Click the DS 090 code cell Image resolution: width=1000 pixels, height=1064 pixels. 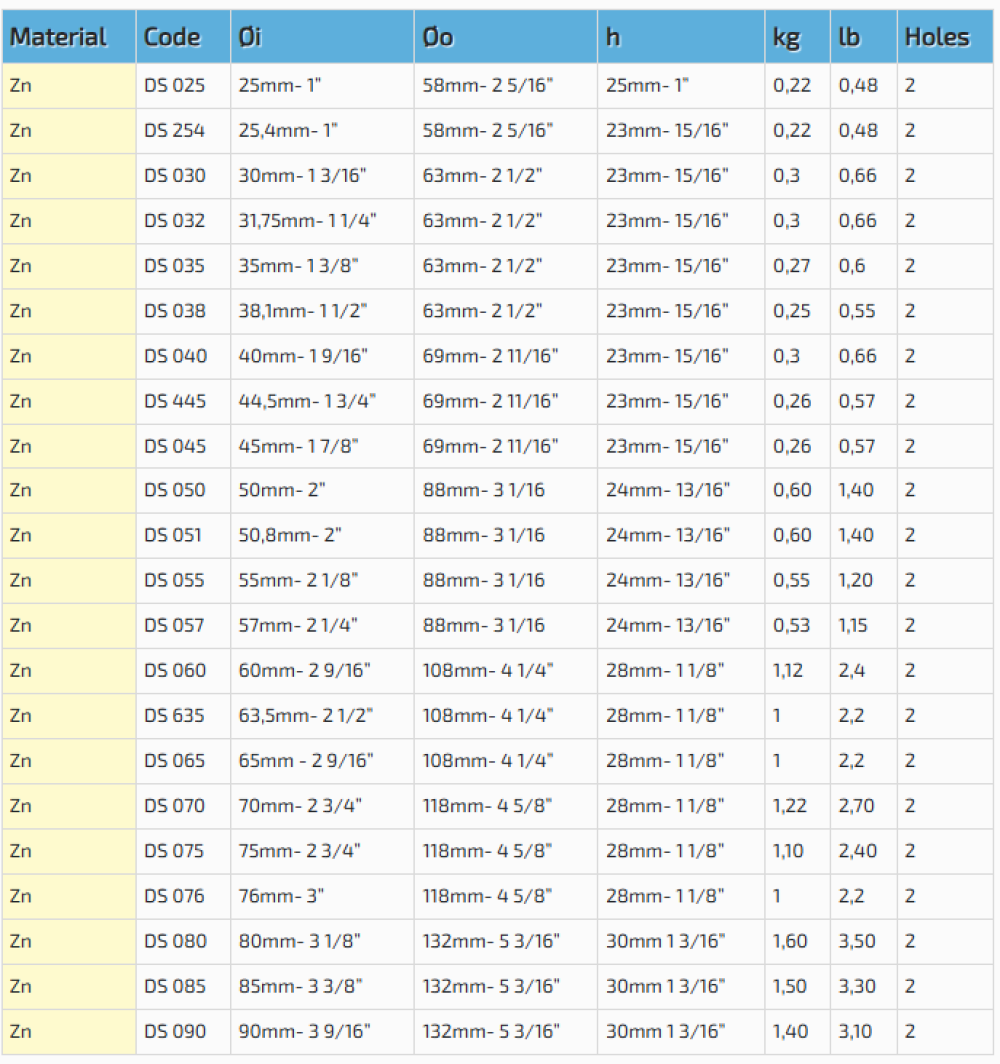coord(175,1031)
